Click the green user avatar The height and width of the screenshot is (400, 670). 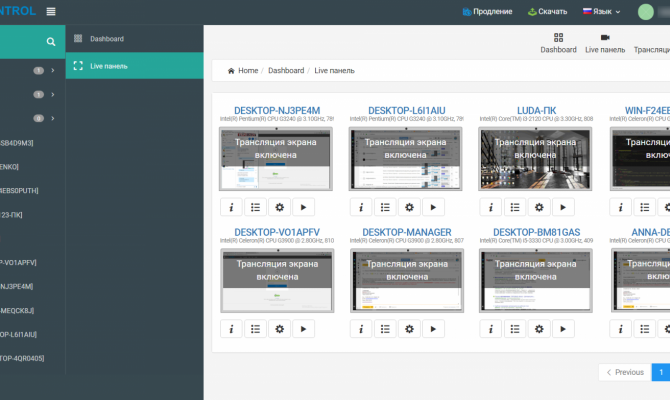[646, 12]
